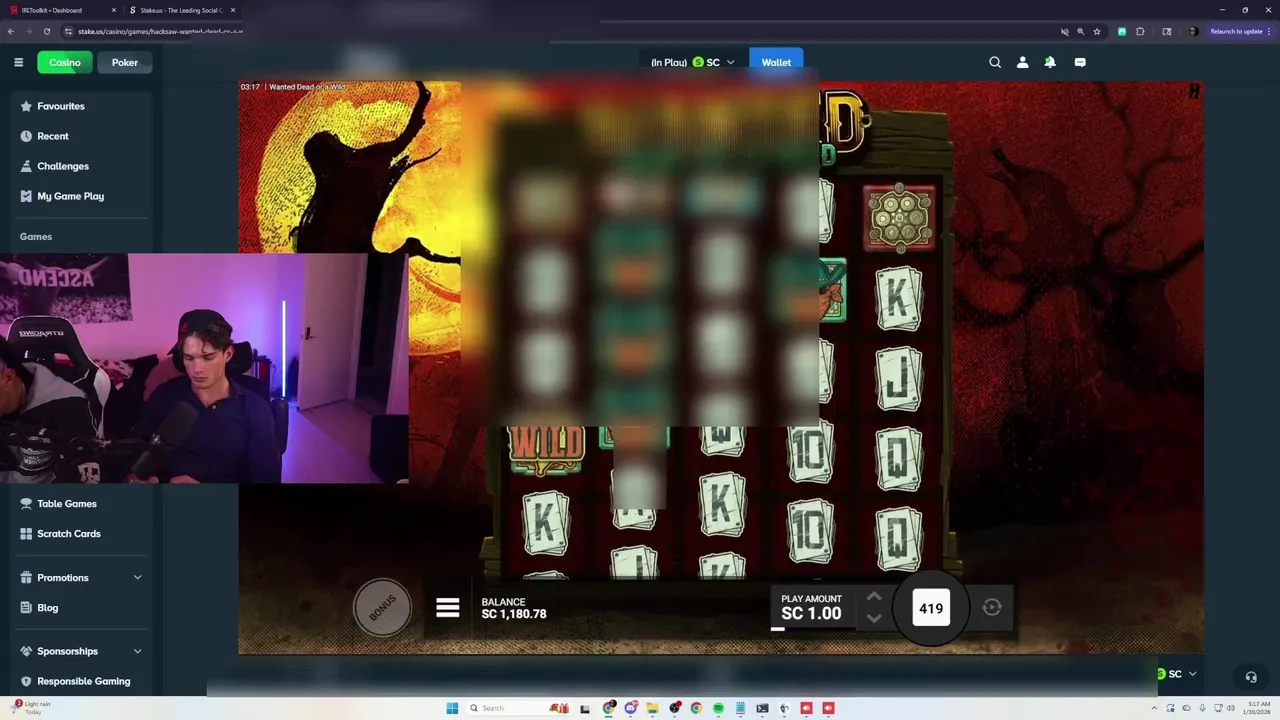This screenshot has width=1280, height=720.
Task: Click the spin button showing 419
Action: click(x=931, y=608)
